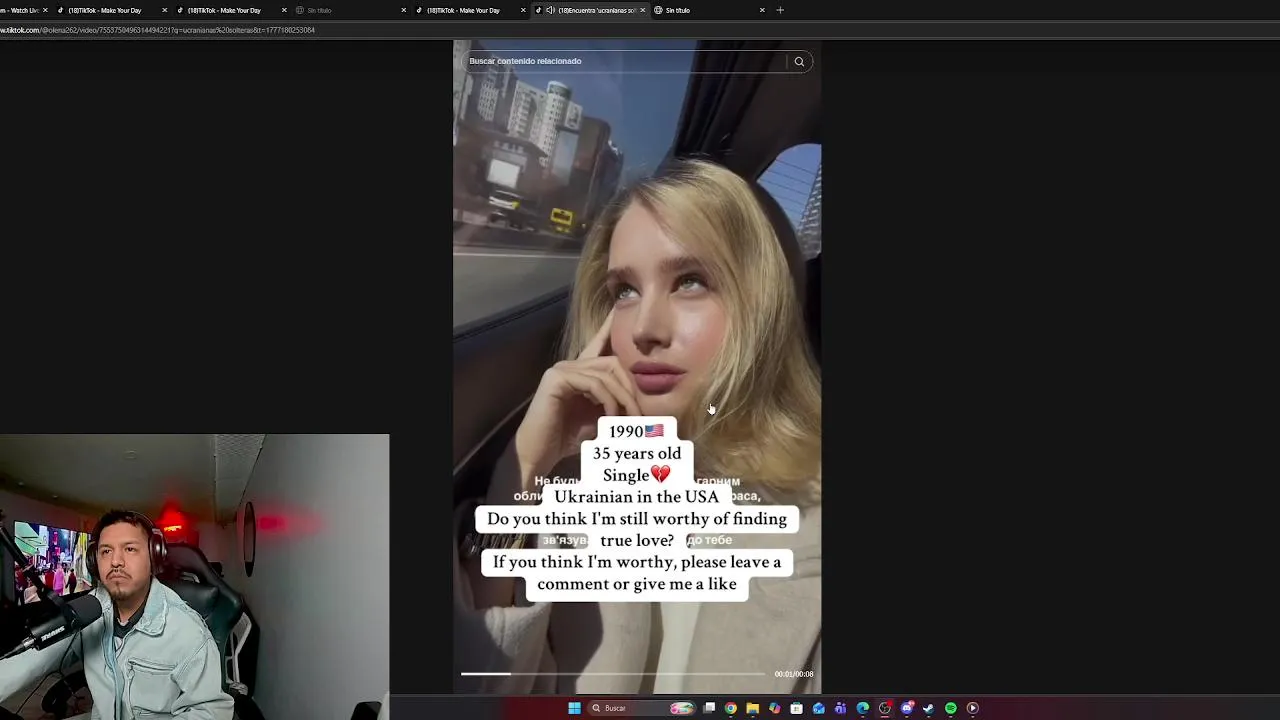Open Copilot from the taskbar
The height and width of the screenshot is (720, 1280).
point(775,708)
